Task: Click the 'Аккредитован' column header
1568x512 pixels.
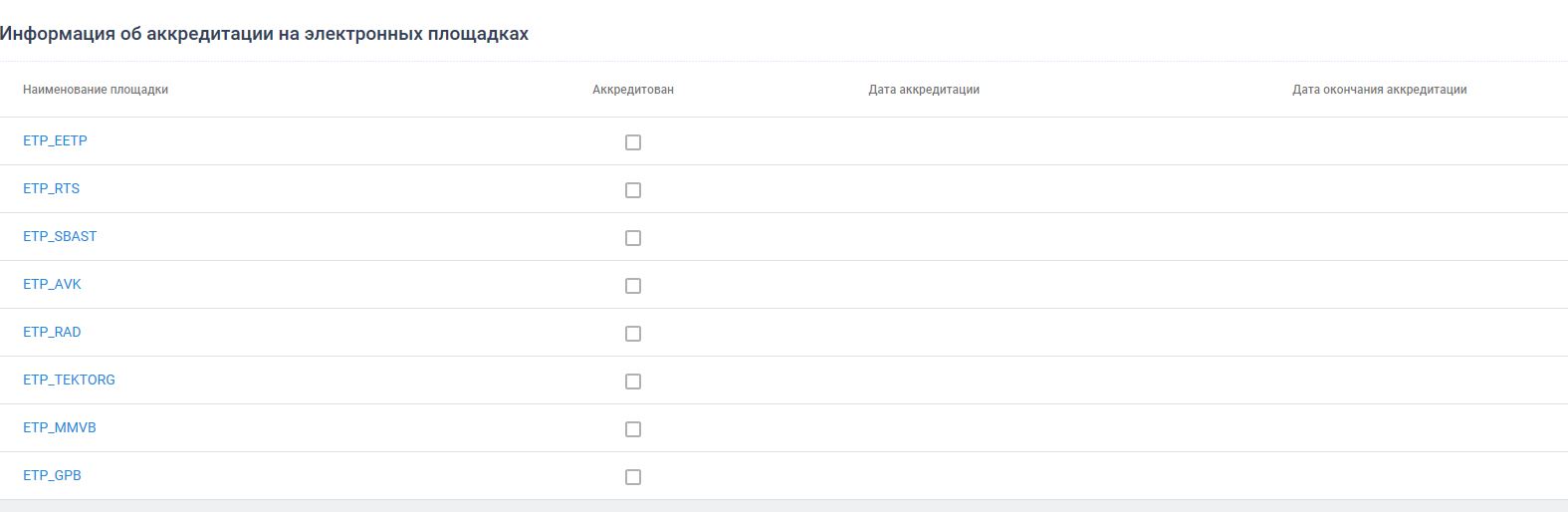Action: (x=633, y=90)
